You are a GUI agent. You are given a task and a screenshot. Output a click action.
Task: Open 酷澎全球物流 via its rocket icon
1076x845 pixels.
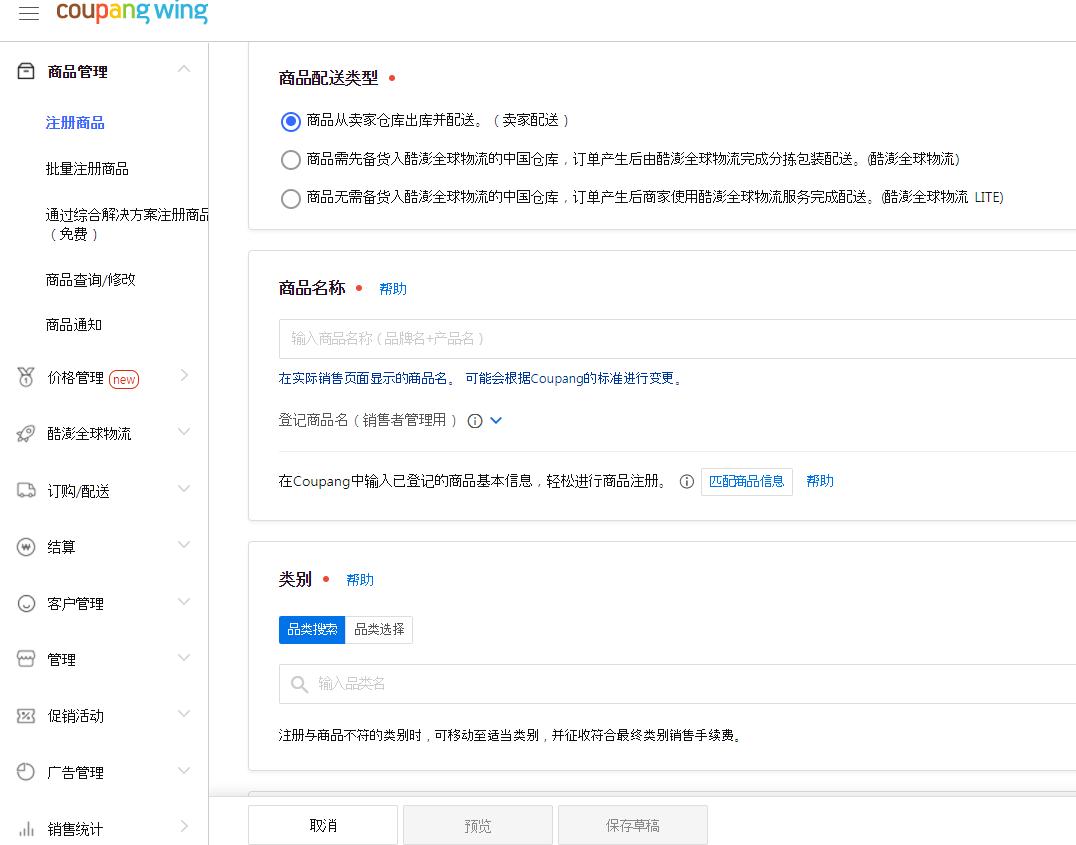click(x=25, y=434)
